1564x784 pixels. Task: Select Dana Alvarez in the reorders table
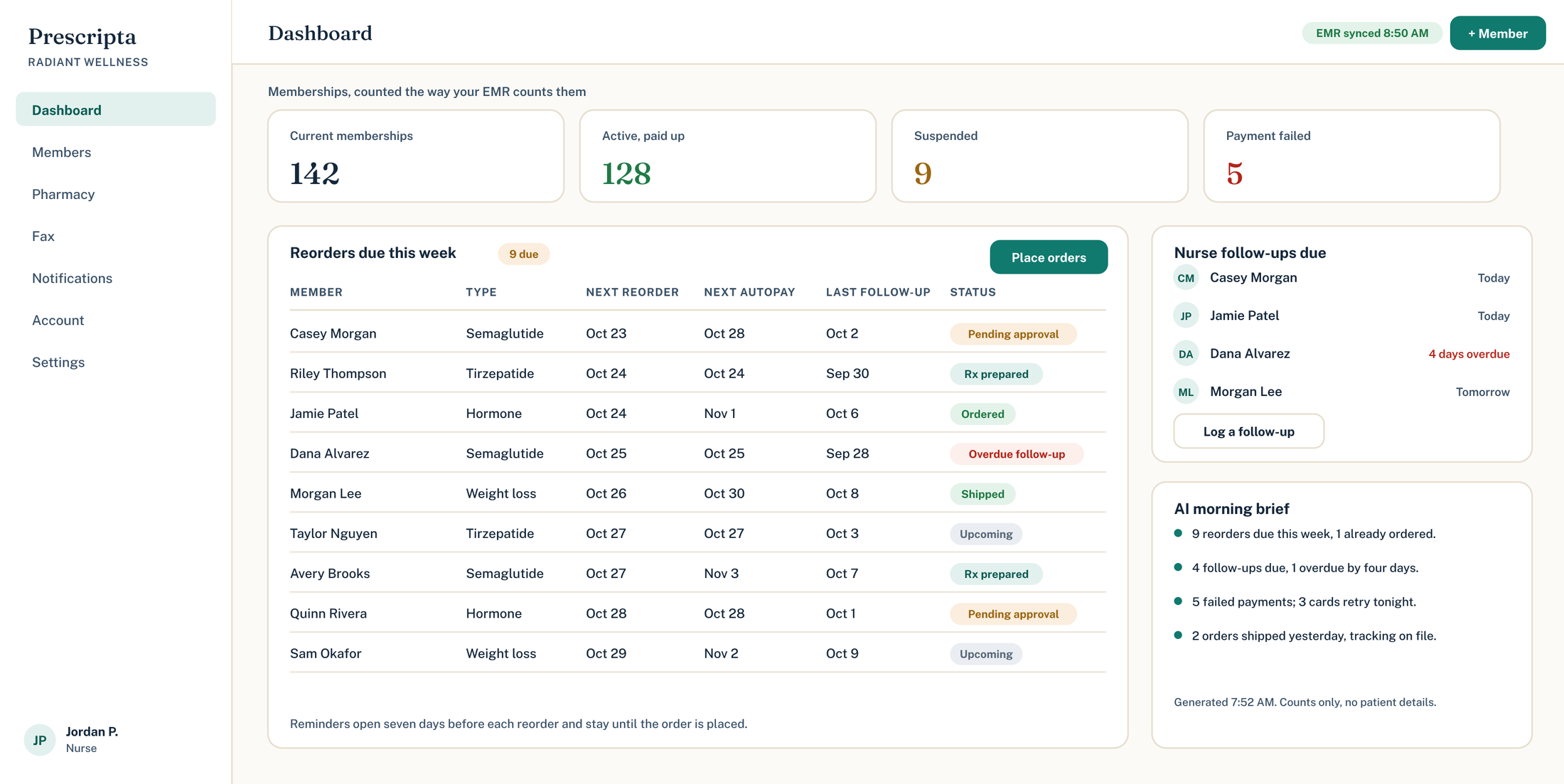tap(329, 453)
